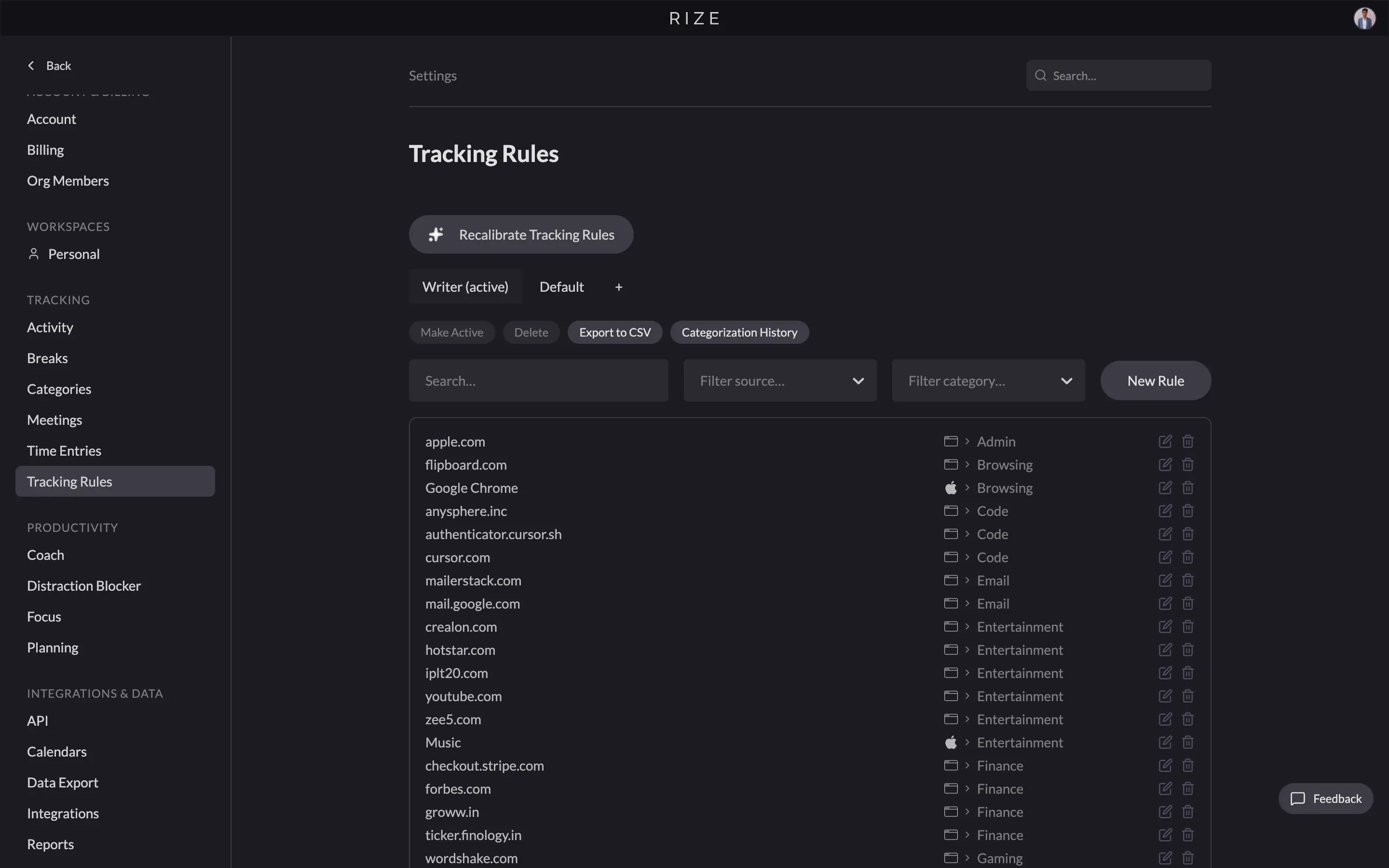The image size is (1389, 868).
Task: Click the trash icon for forbes.com rule
Action: click(x=1187, y=788)
